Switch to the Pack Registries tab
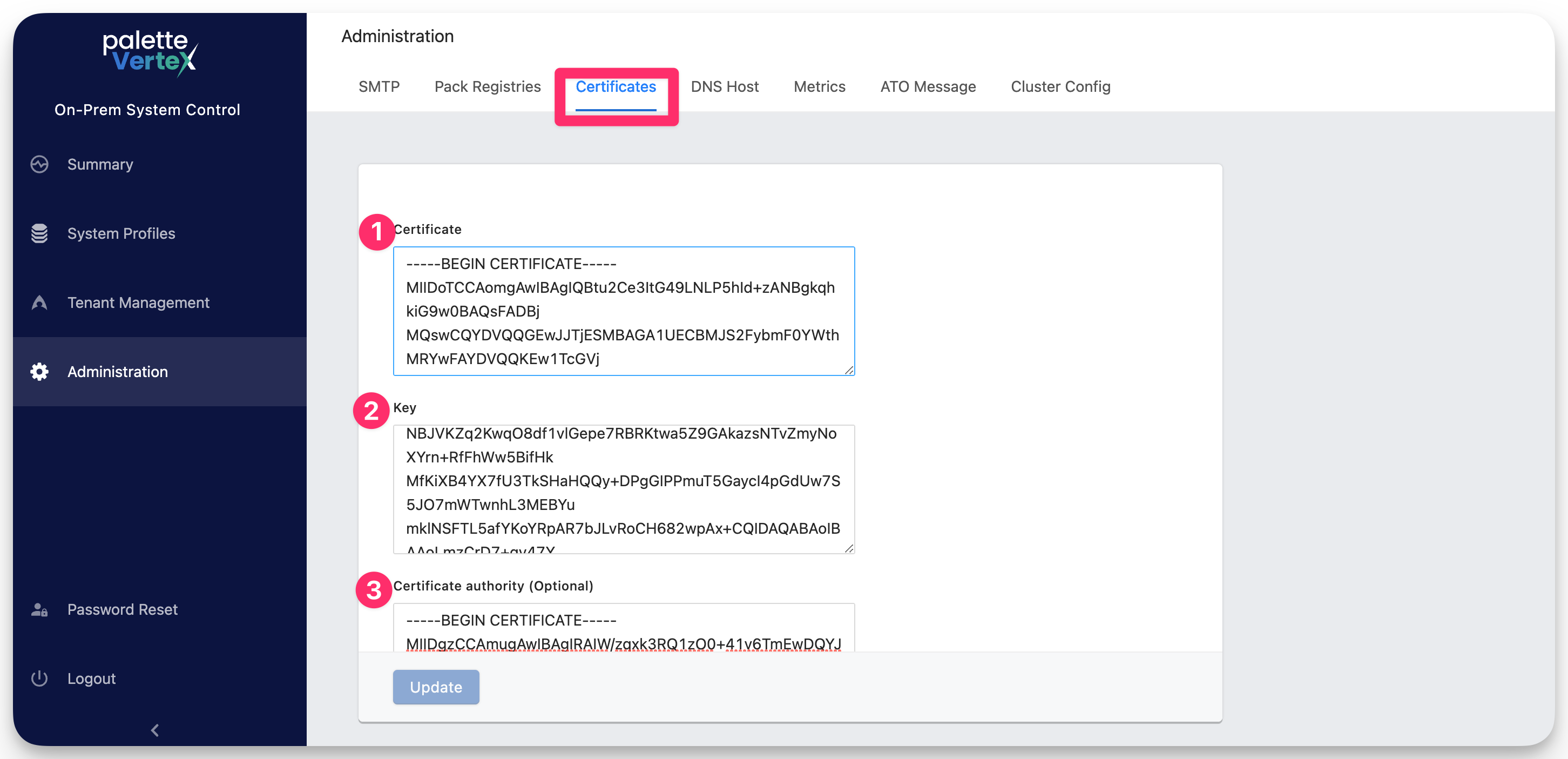 click(x=488, y=86)
